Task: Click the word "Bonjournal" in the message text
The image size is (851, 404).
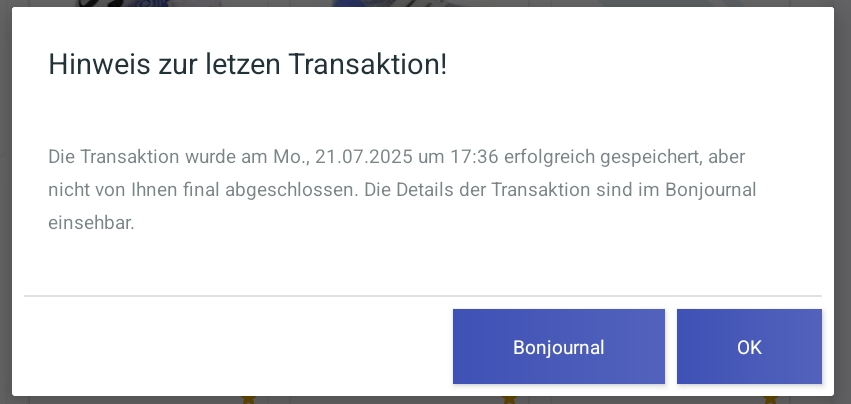Action: click(x=710, y=190)
